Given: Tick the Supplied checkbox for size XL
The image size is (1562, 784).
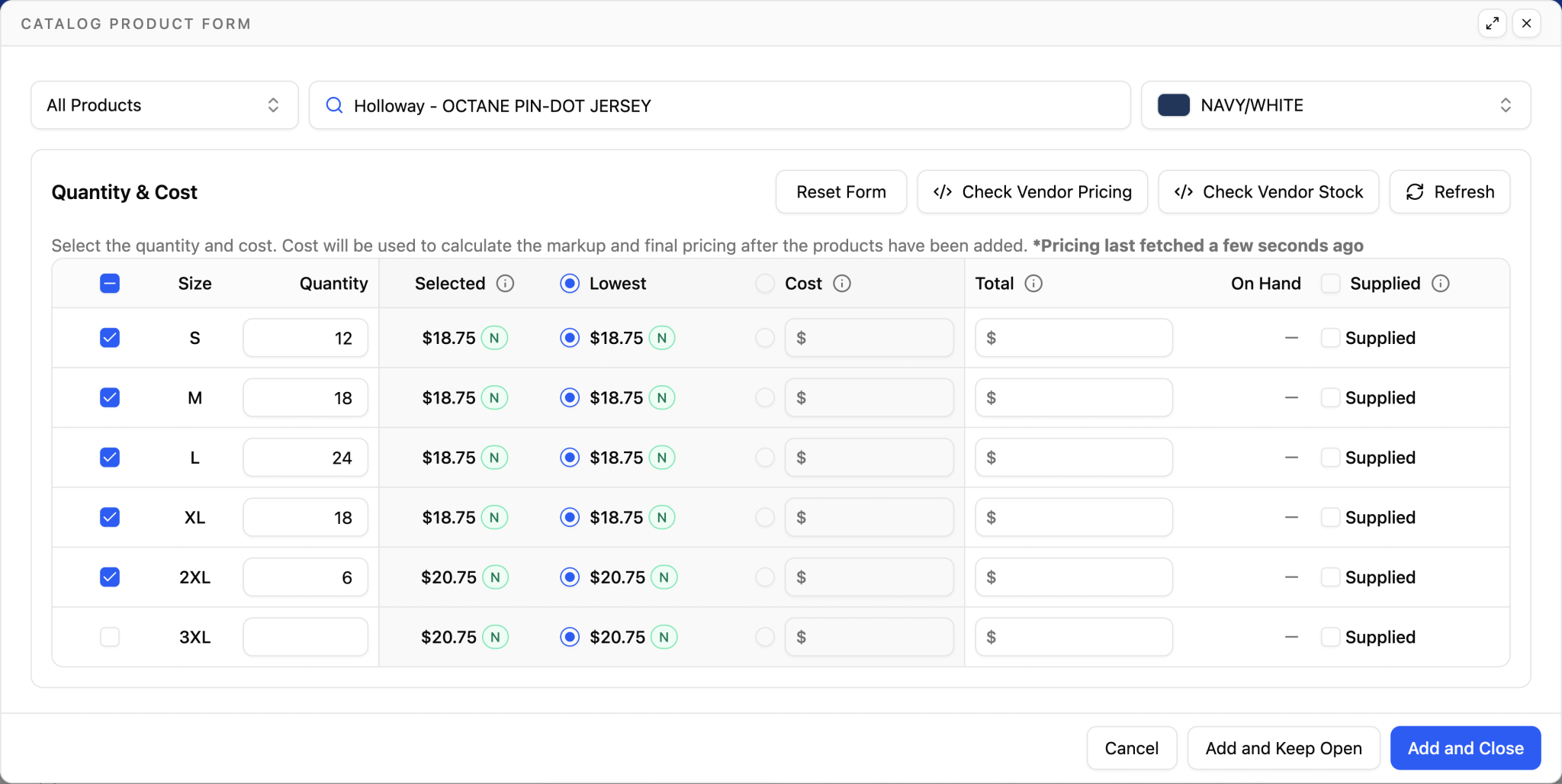Looking at the screenshot, I should pos(1330,517).
